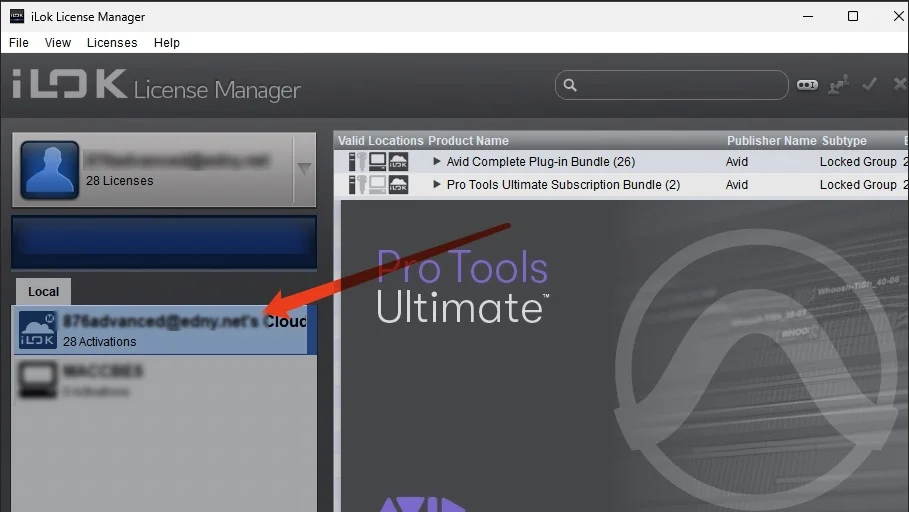909x512 pixels.
Task: Click the magnifier icon in search field
Action: 570,85
